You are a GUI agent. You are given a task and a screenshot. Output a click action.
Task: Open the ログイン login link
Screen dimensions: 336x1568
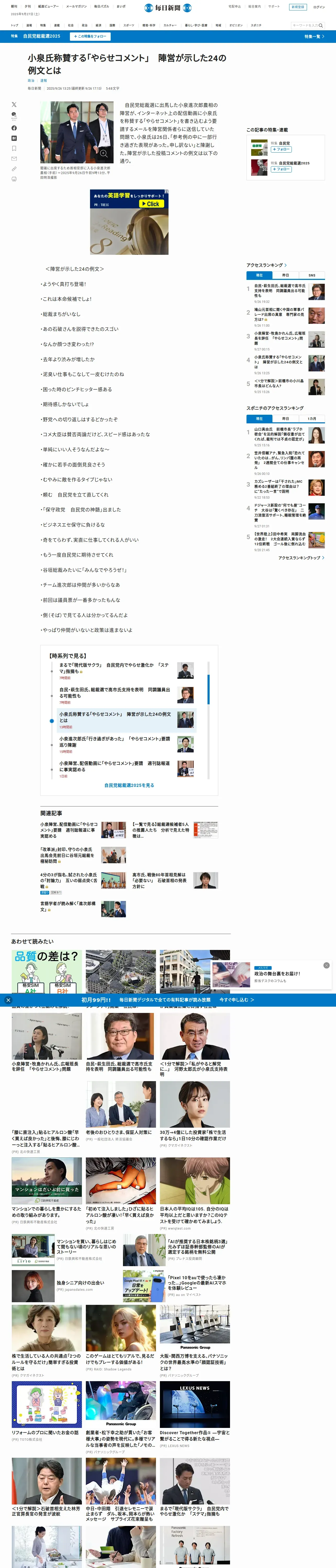pyautogui.click(x=319, y=7)
